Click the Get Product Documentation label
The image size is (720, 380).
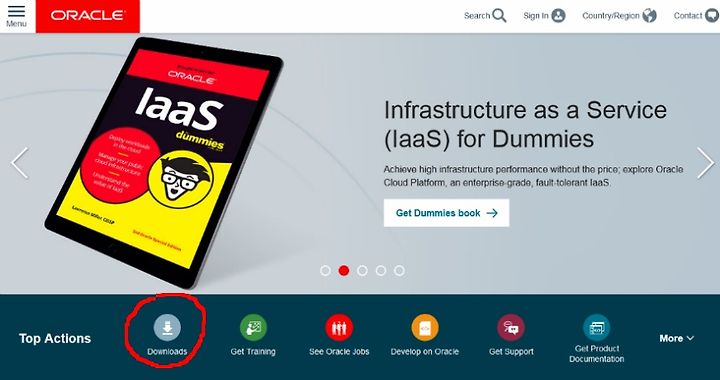[x=596, y=354]
